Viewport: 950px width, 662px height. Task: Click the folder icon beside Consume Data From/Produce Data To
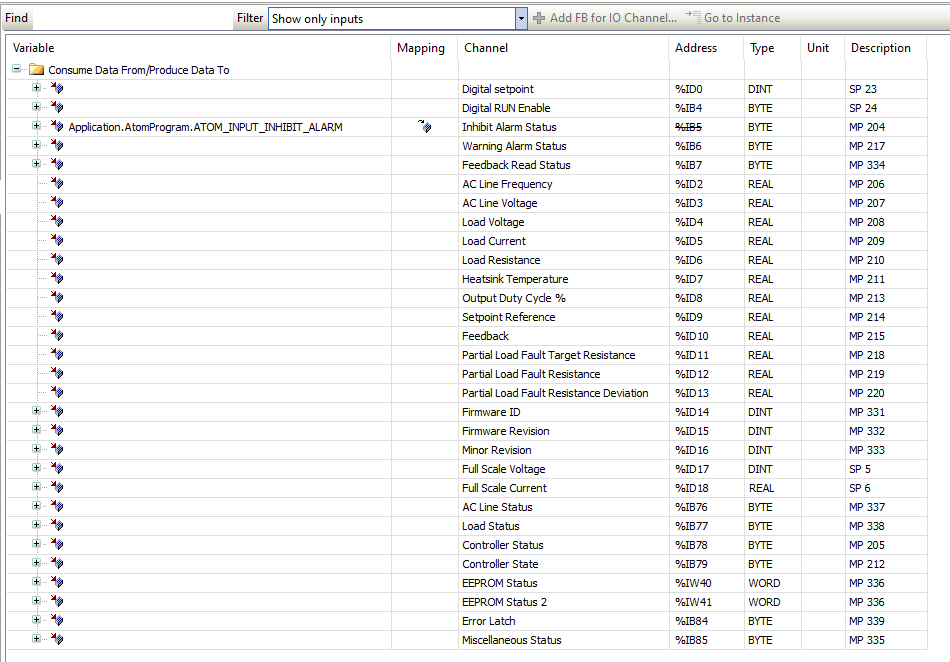pyautogui.click(x=37, y=70)
